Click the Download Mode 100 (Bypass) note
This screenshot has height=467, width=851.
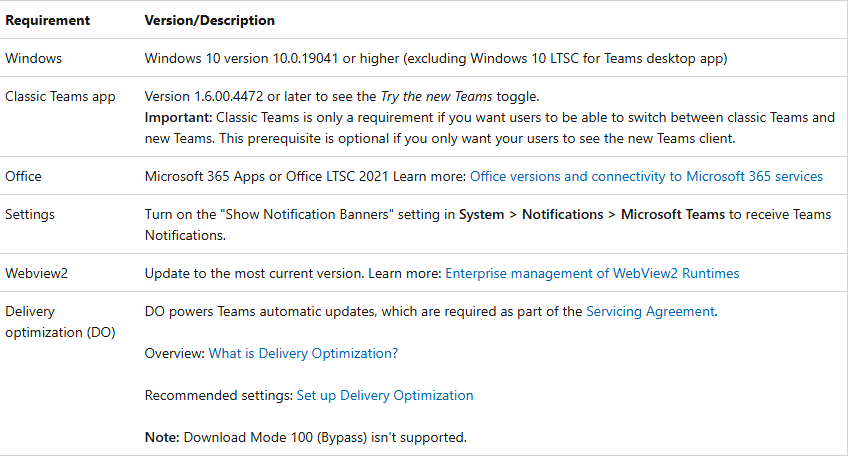306,438
